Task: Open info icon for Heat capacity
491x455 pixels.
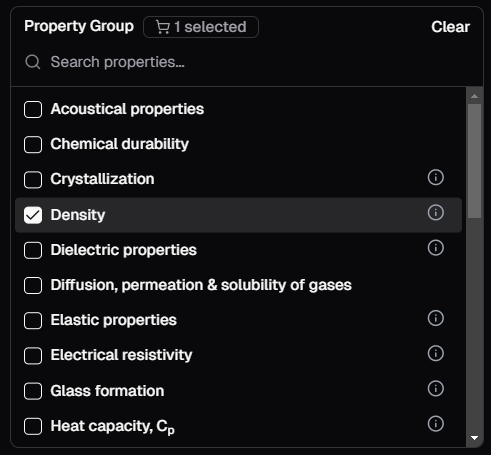Action: (x=435, y=424)
